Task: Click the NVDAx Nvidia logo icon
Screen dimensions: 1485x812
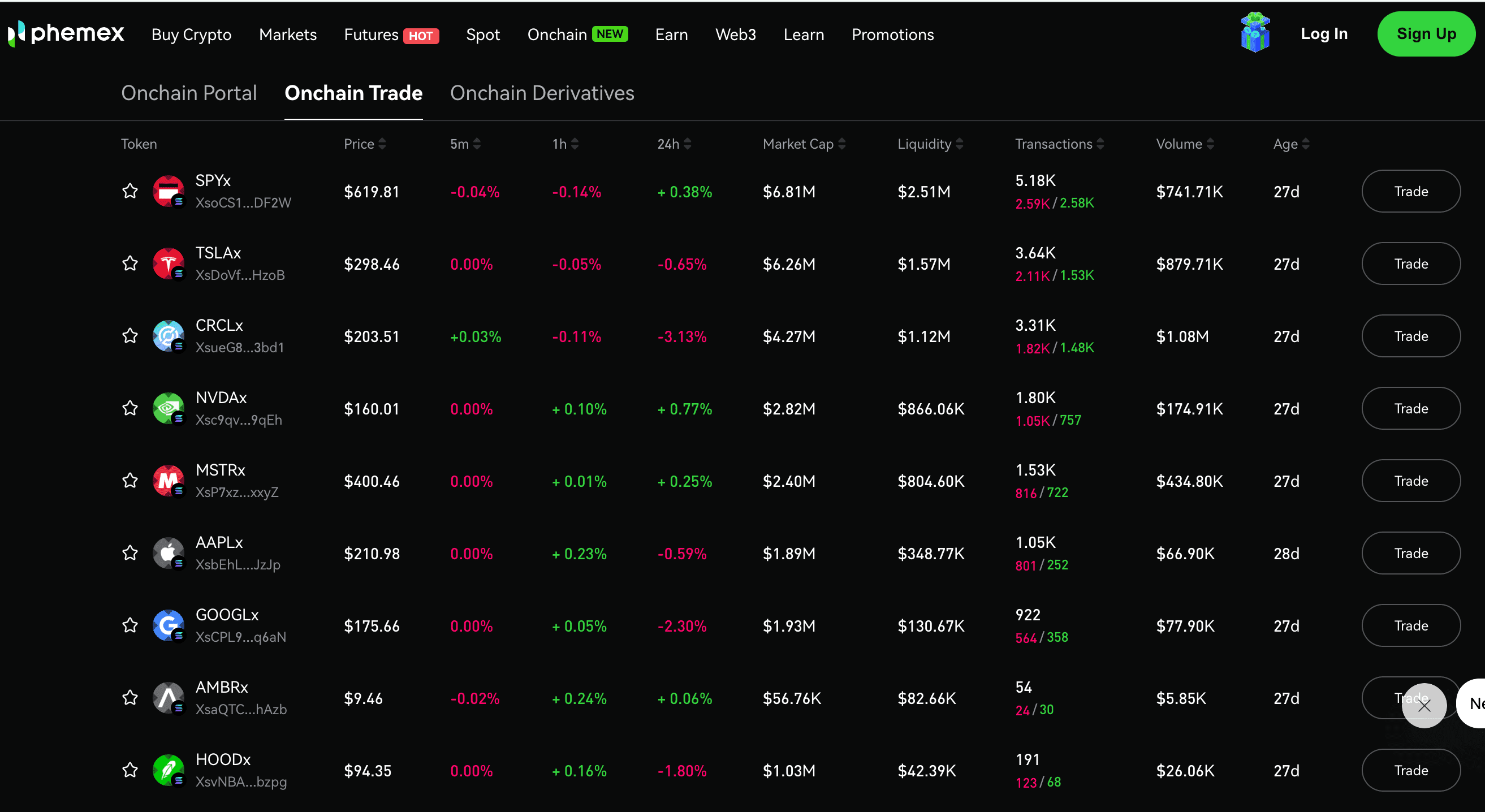Action: [x=169, y=408]
